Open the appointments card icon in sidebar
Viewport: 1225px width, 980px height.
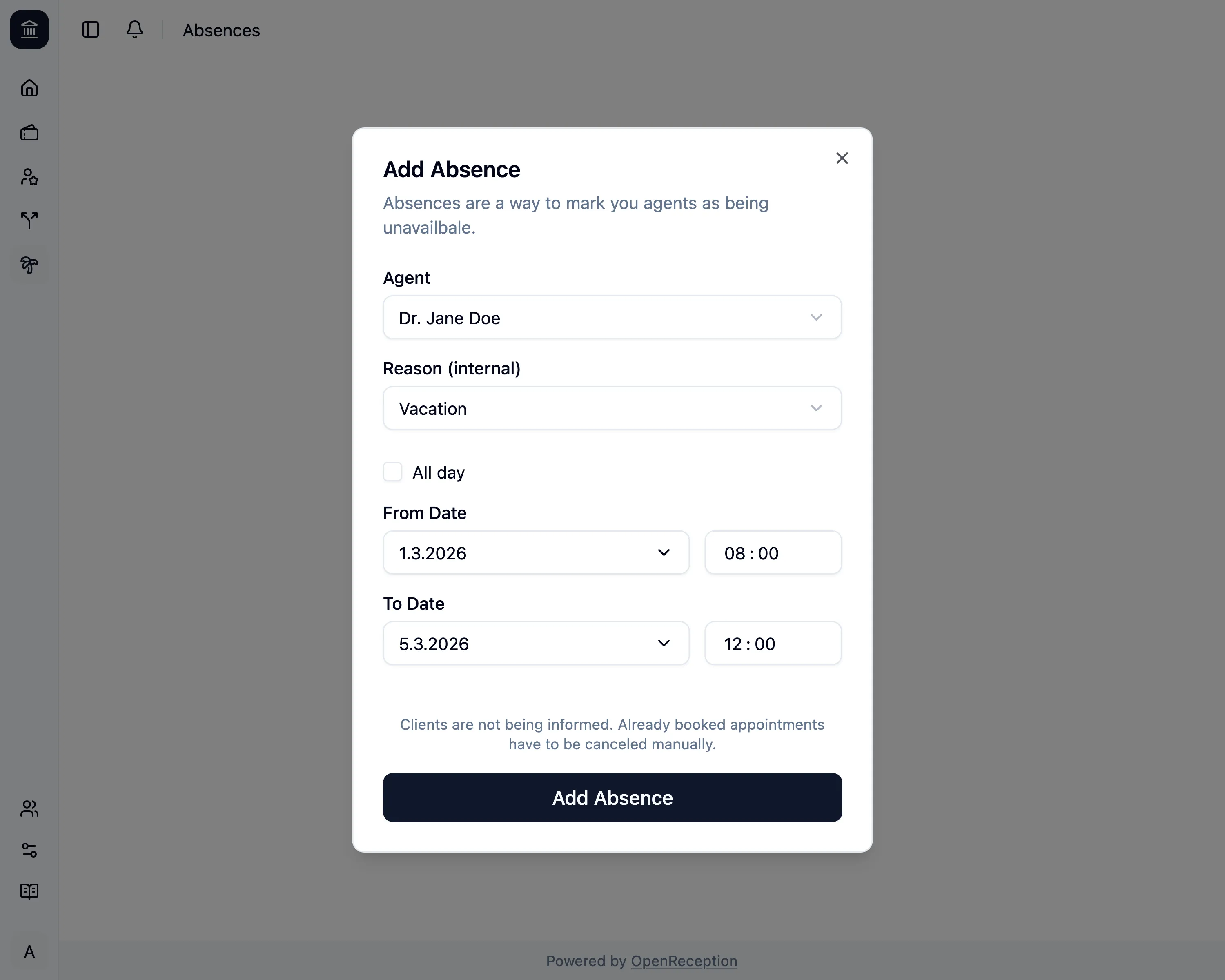pyautogui.click(x=29, y=132)
